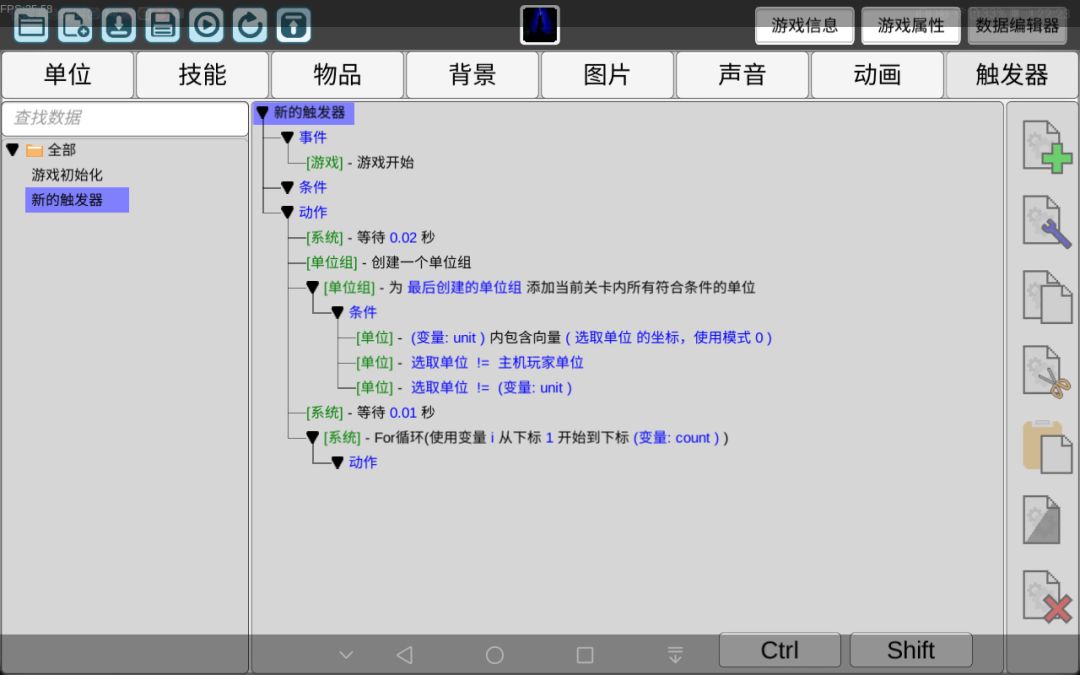Click the game thumbnail image at top center

[x=540, y=25]
